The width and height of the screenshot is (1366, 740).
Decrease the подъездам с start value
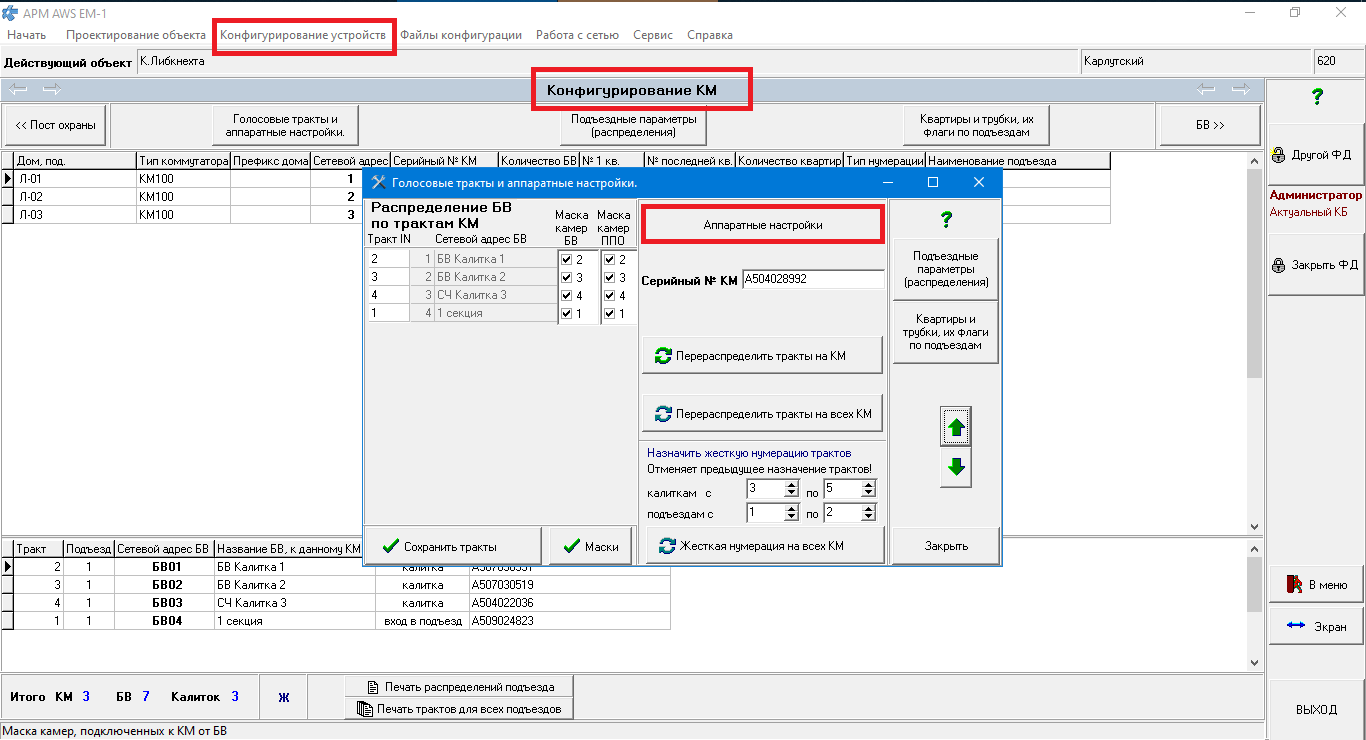tap(792, 517)
